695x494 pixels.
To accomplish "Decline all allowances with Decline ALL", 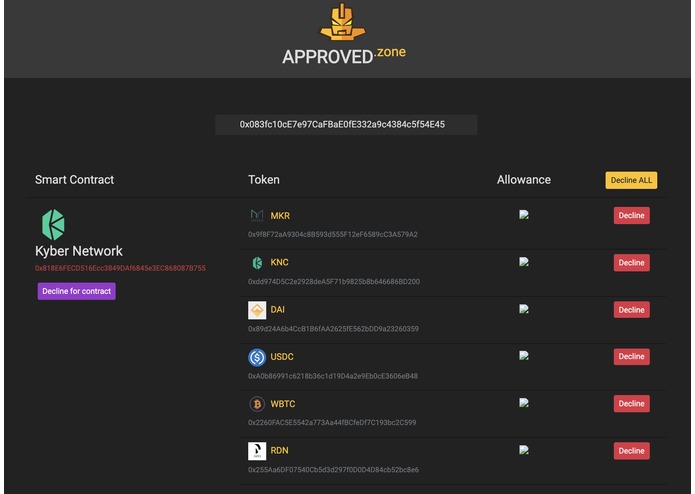I will pyautogui.click(x=631, y=180).
